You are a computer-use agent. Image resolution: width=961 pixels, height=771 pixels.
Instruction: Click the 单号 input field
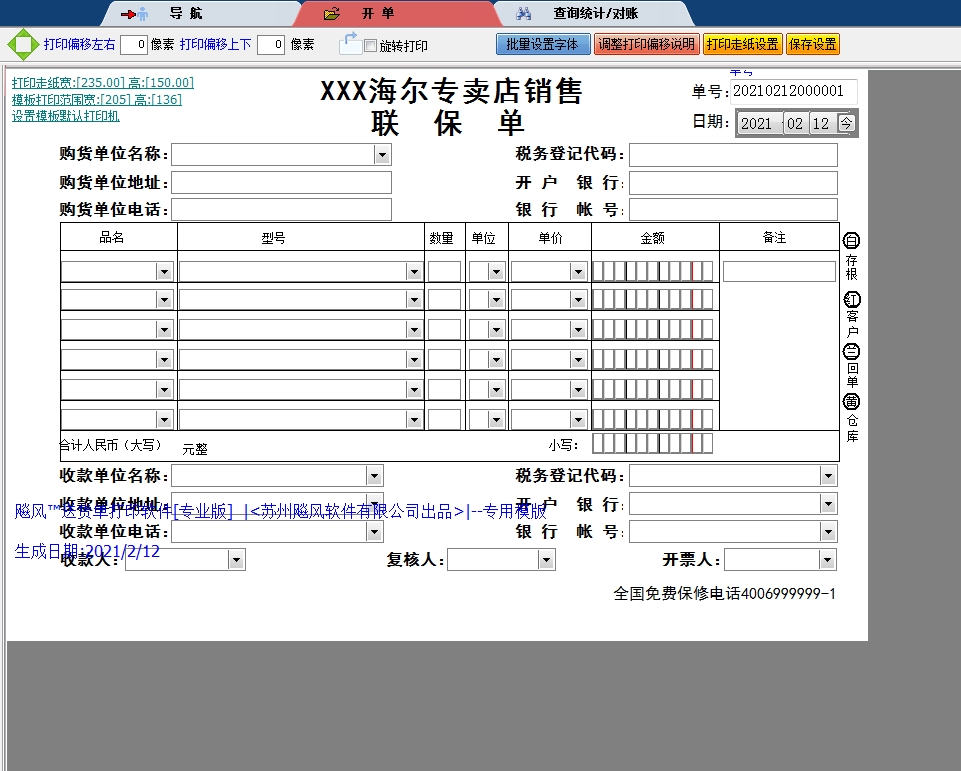click(793, 91)
